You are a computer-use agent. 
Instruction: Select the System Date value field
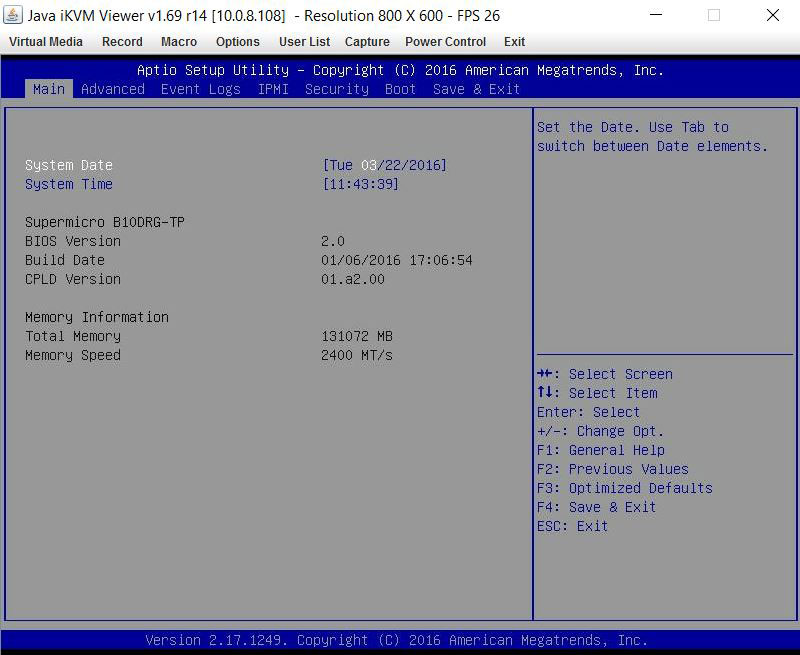point(385,165)
